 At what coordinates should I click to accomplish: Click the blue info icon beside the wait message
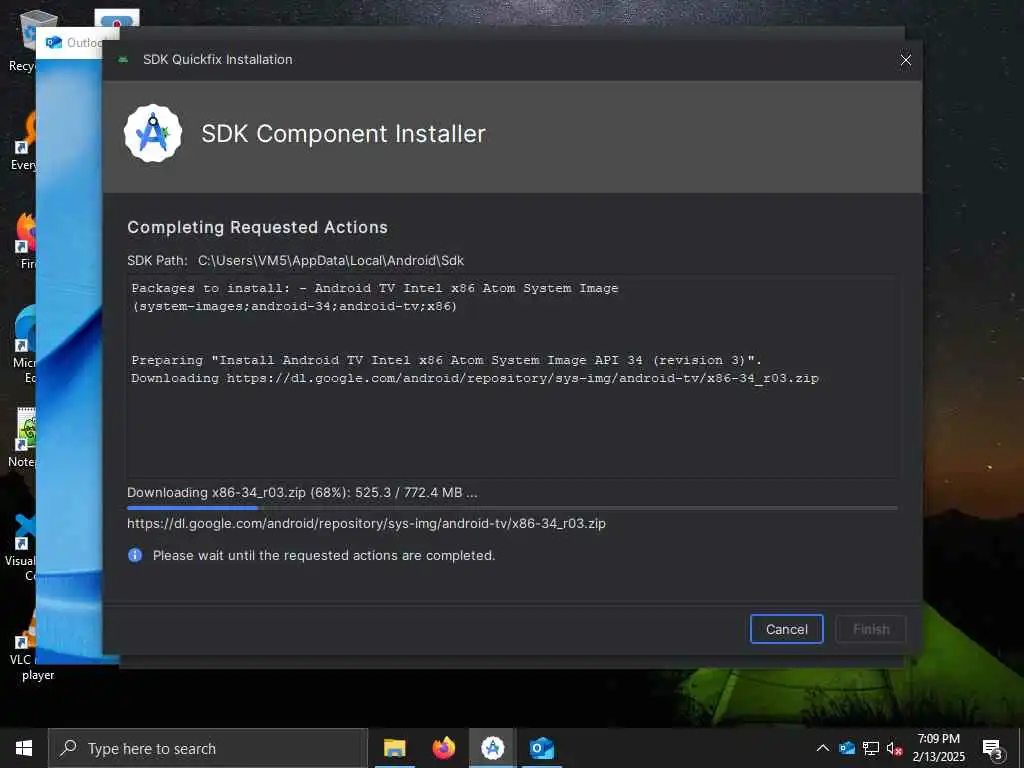click(135, 555)
